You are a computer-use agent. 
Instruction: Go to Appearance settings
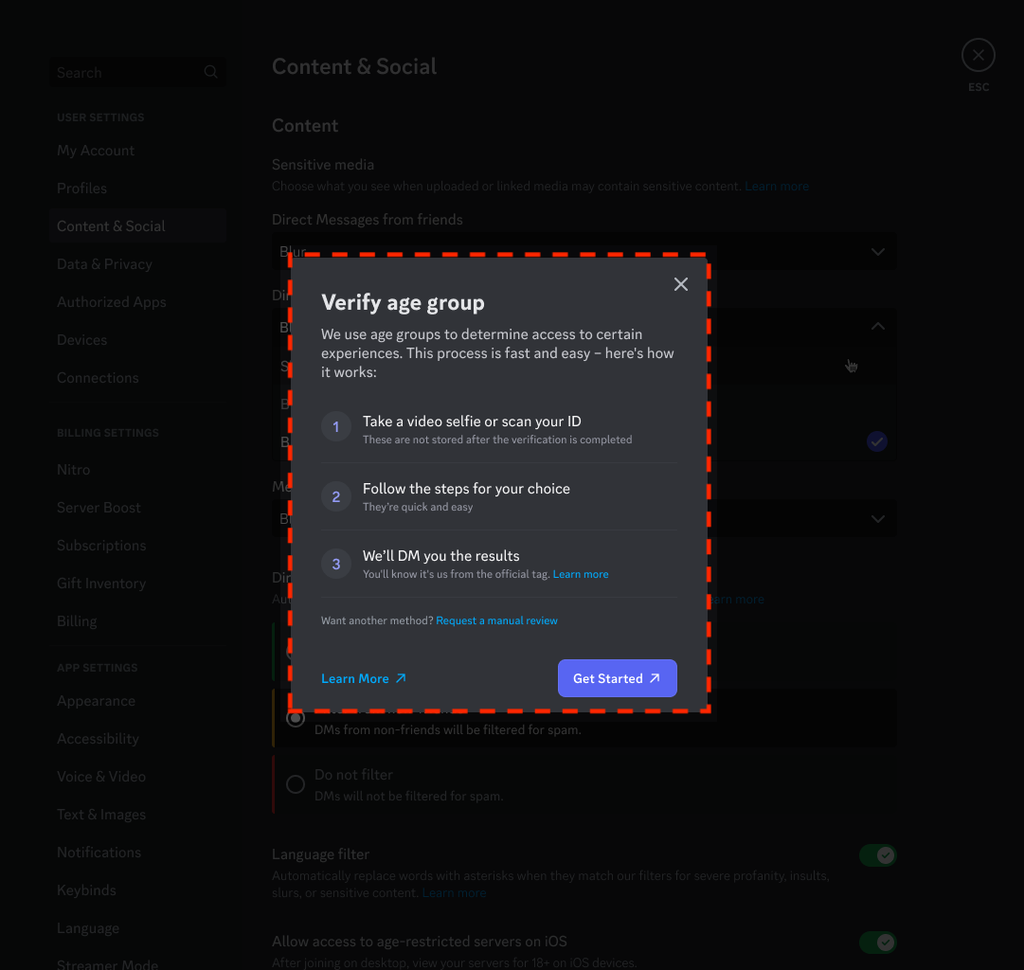pos(96,701)
